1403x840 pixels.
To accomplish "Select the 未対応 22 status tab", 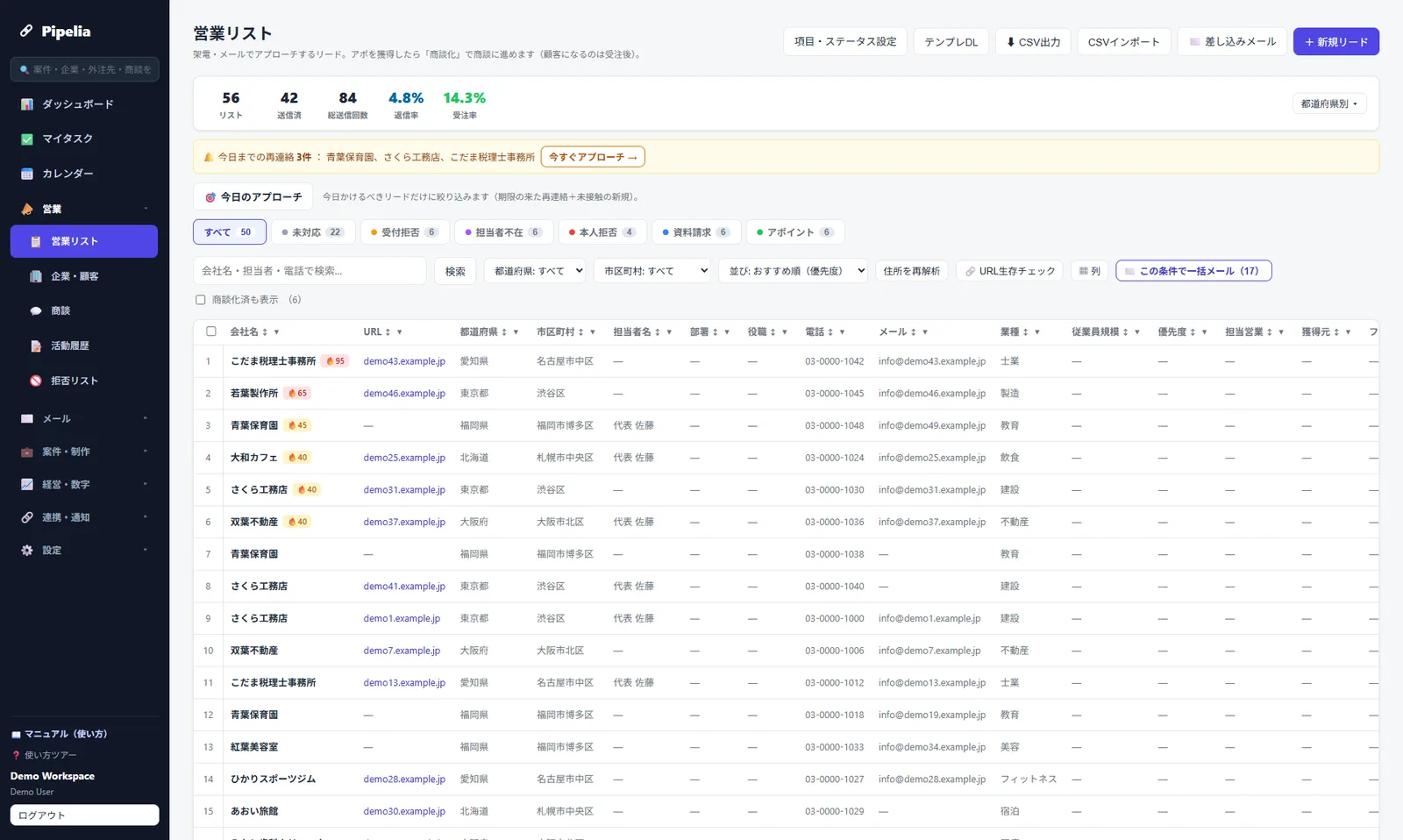I will pos(313,232).
